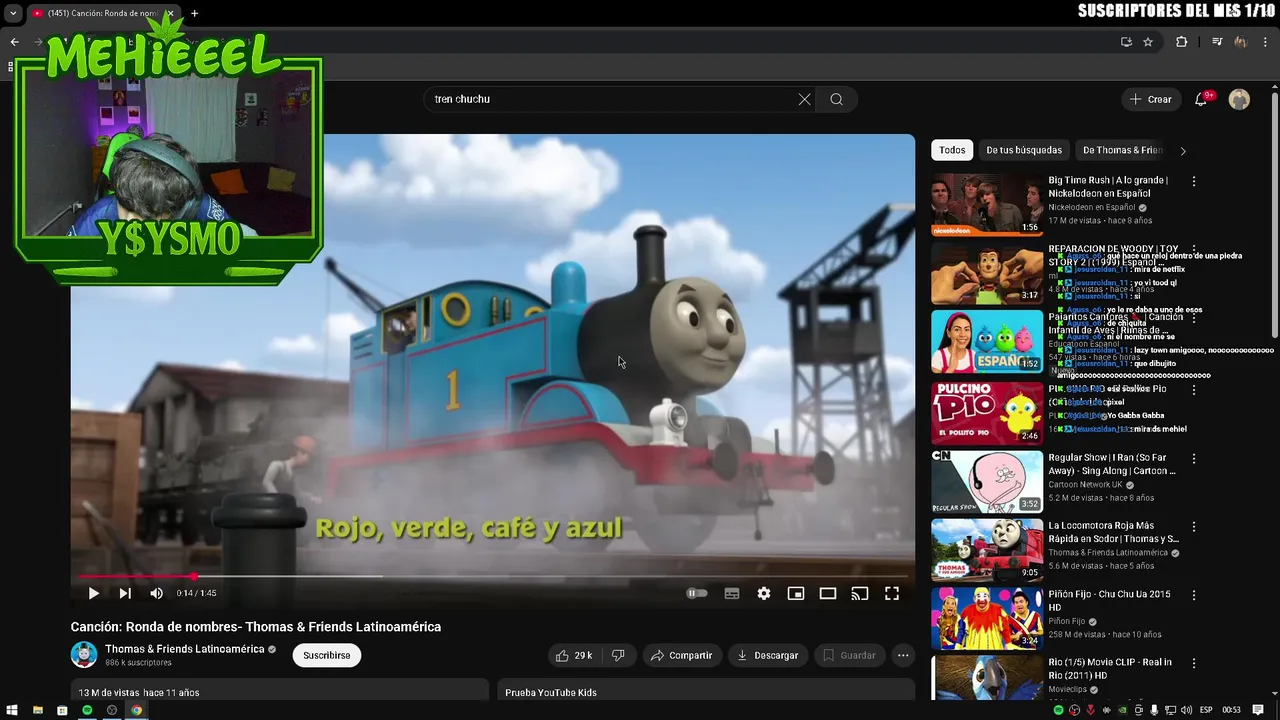Toggle the autoplay switch in player
Screen dimensions: 1280x720
coord(697,593)
